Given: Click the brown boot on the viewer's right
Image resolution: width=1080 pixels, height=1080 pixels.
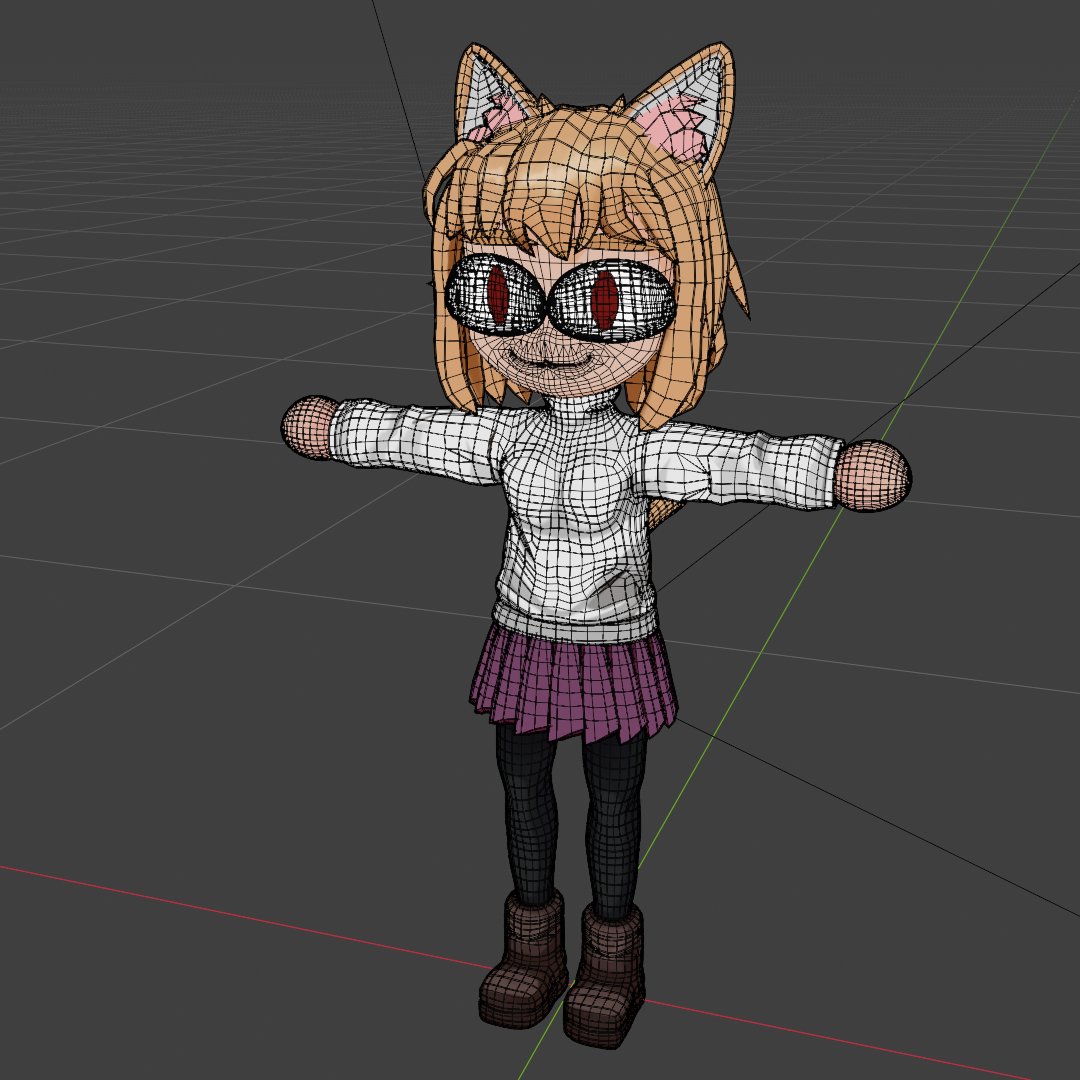Looking at the screenshot, I should pos(606,978).
